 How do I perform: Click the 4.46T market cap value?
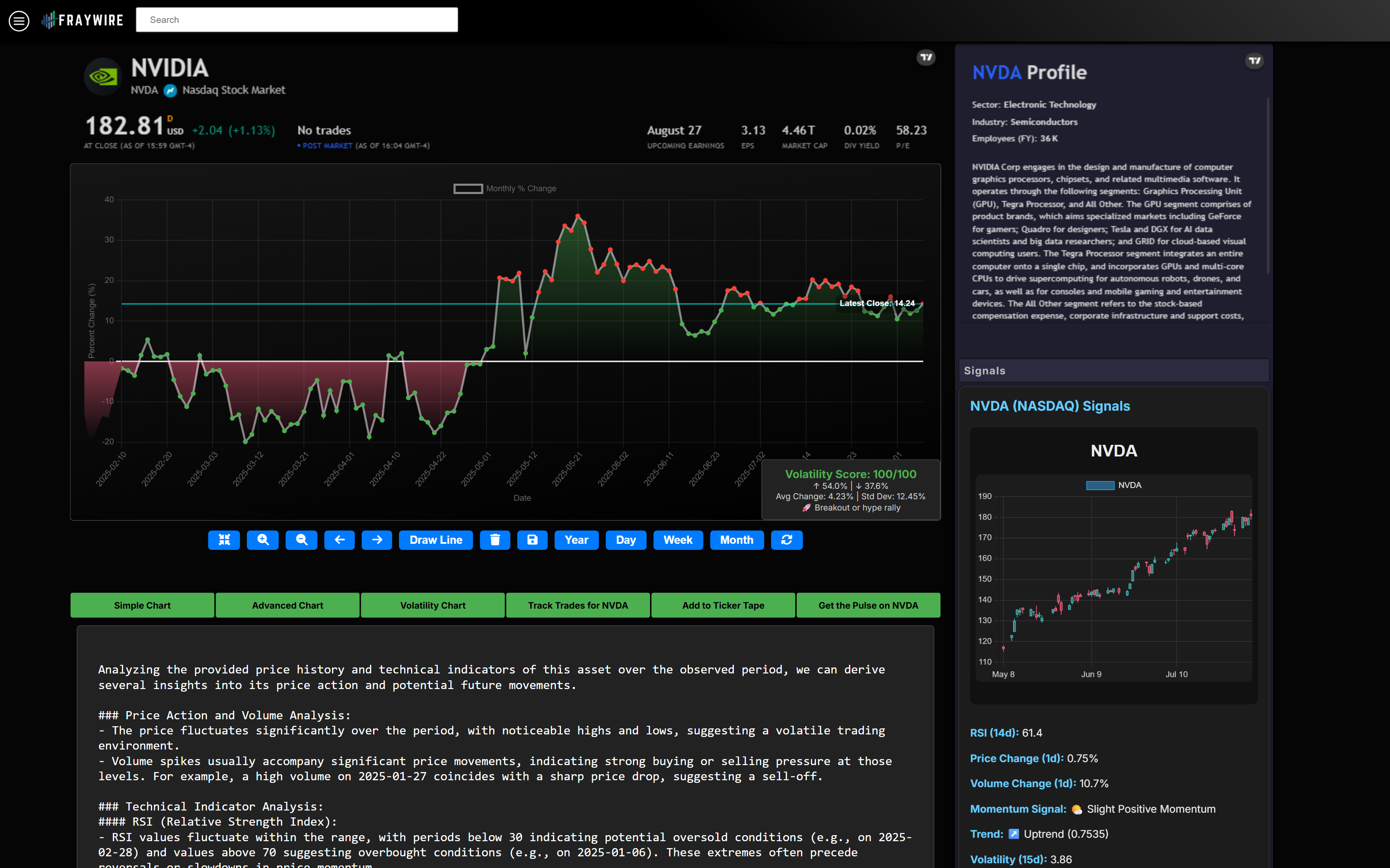(x=798, y=130)
